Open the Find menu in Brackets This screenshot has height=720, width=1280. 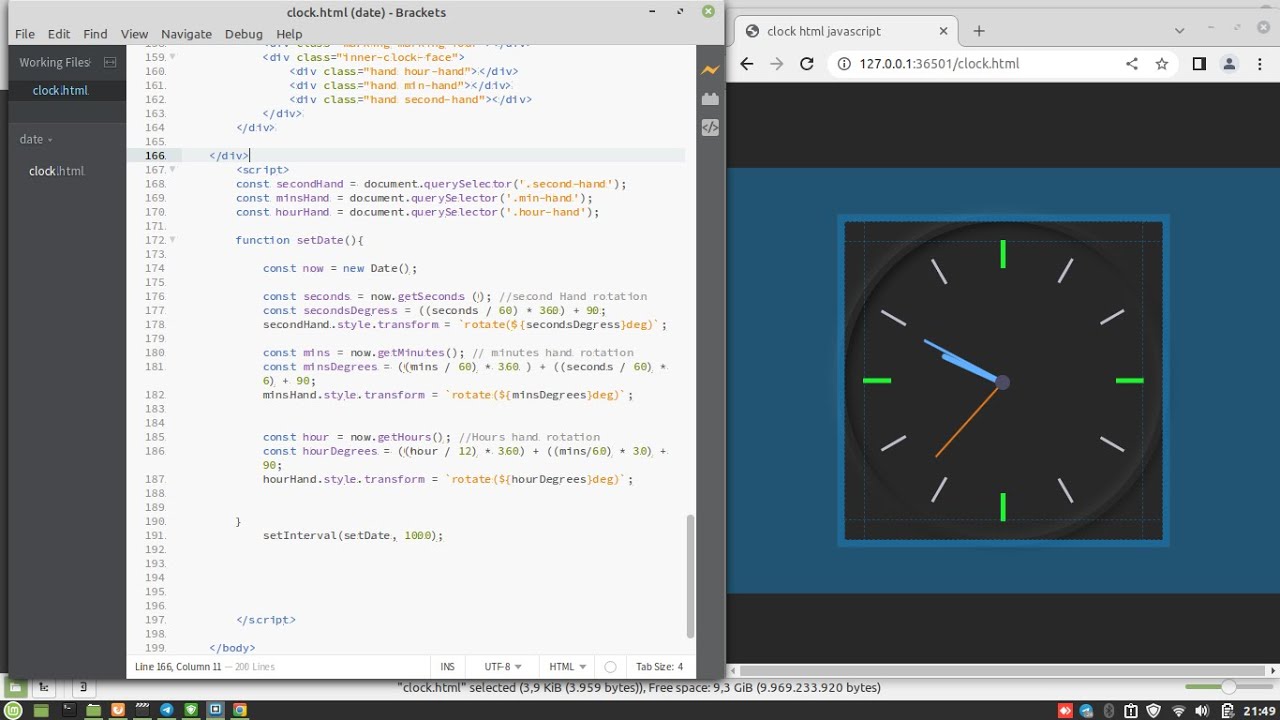[95, 34]
